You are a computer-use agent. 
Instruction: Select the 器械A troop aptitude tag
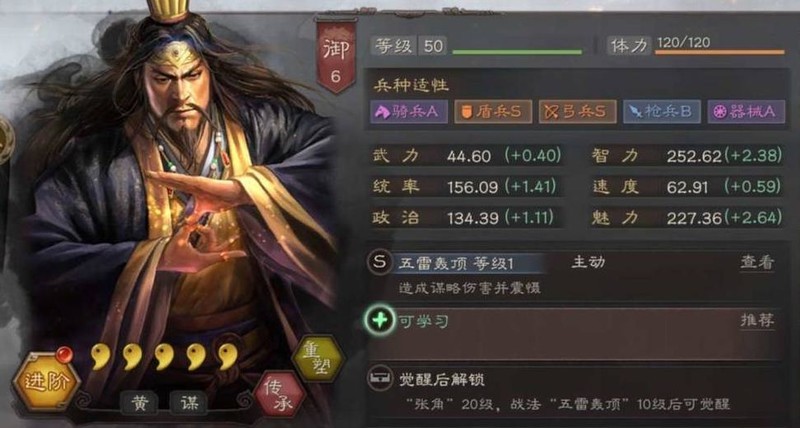click(746, 111)
